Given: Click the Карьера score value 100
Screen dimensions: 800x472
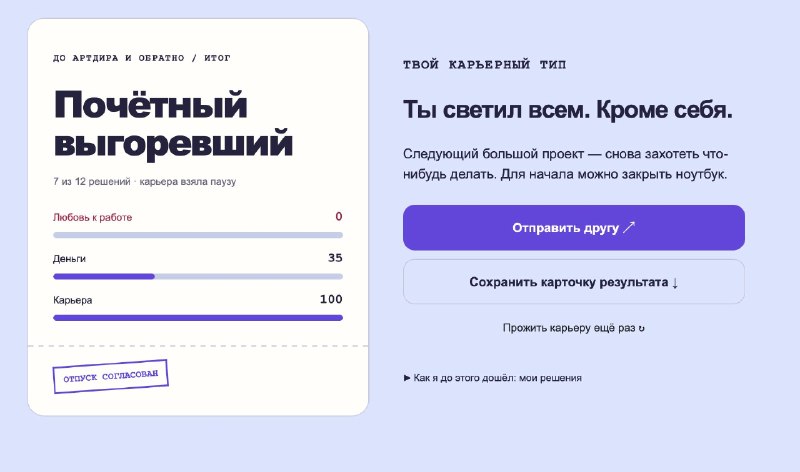Looking at the screenshot, I should 331,299.
